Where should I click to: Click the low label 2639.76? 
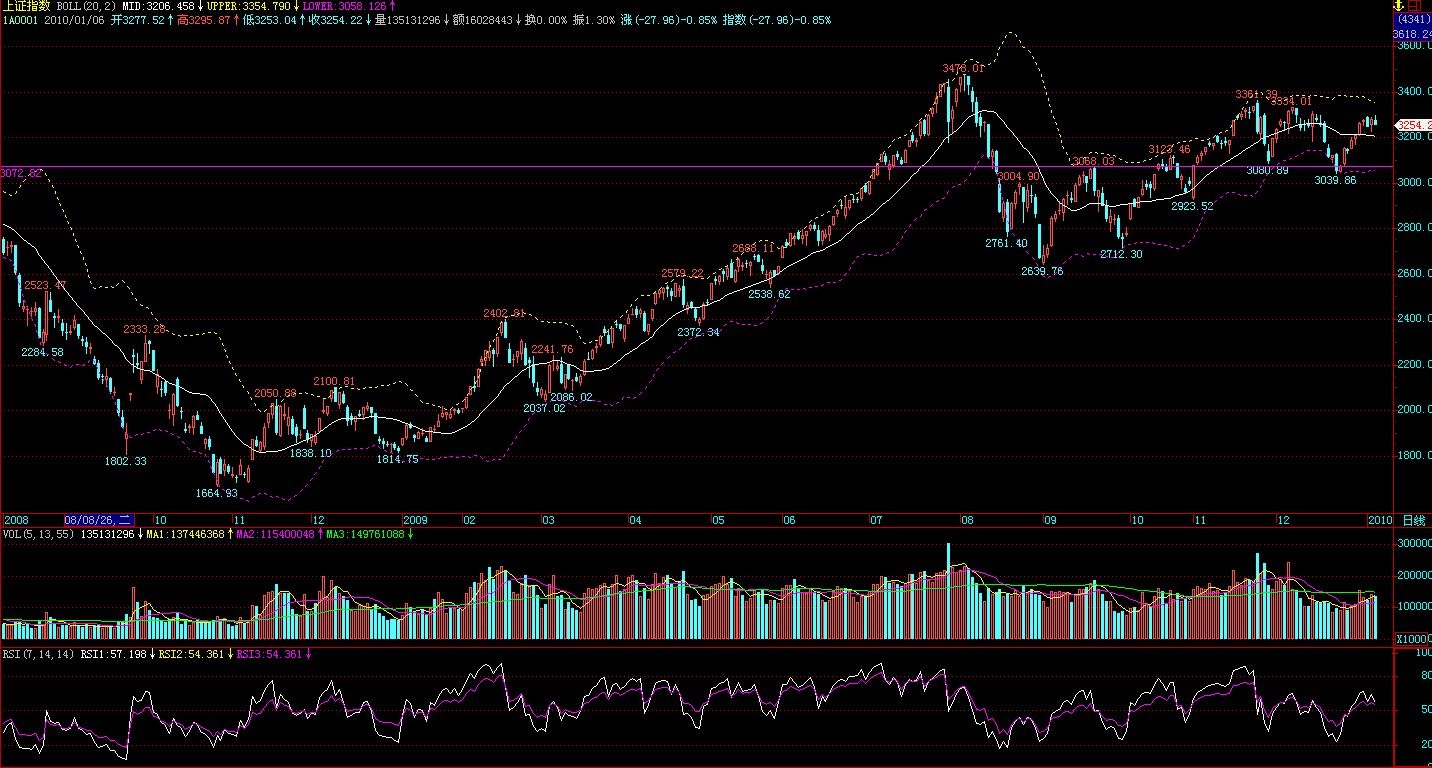point(1042,271)
